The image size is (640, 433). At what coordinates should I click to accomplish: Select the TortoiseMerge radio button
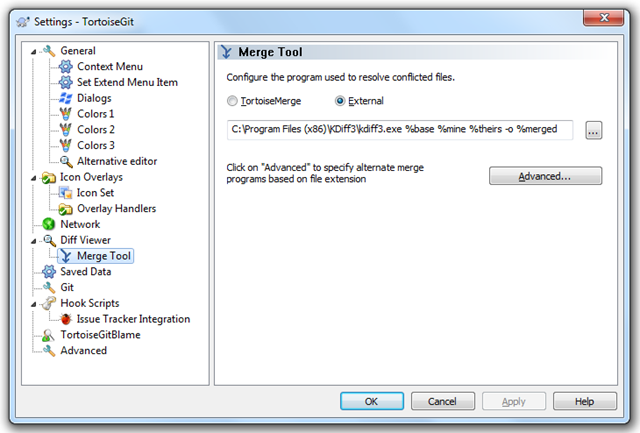pyautogui.click(x=232, y=101)
